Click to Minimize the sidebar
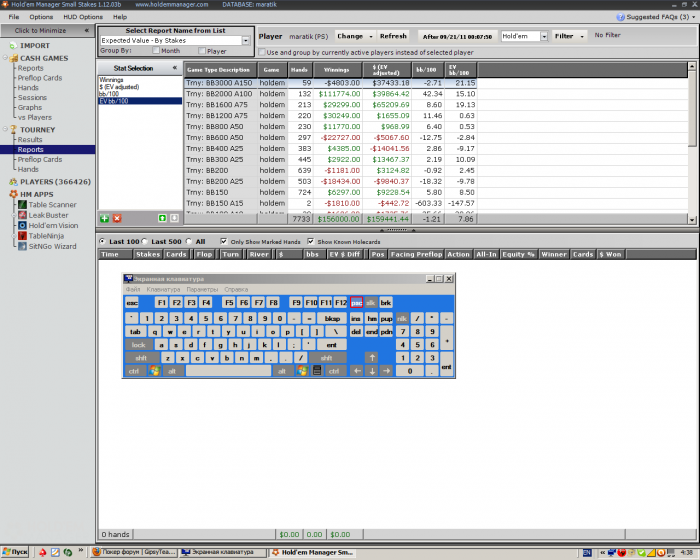The image size is (700, 560). (x=47, y=30)
